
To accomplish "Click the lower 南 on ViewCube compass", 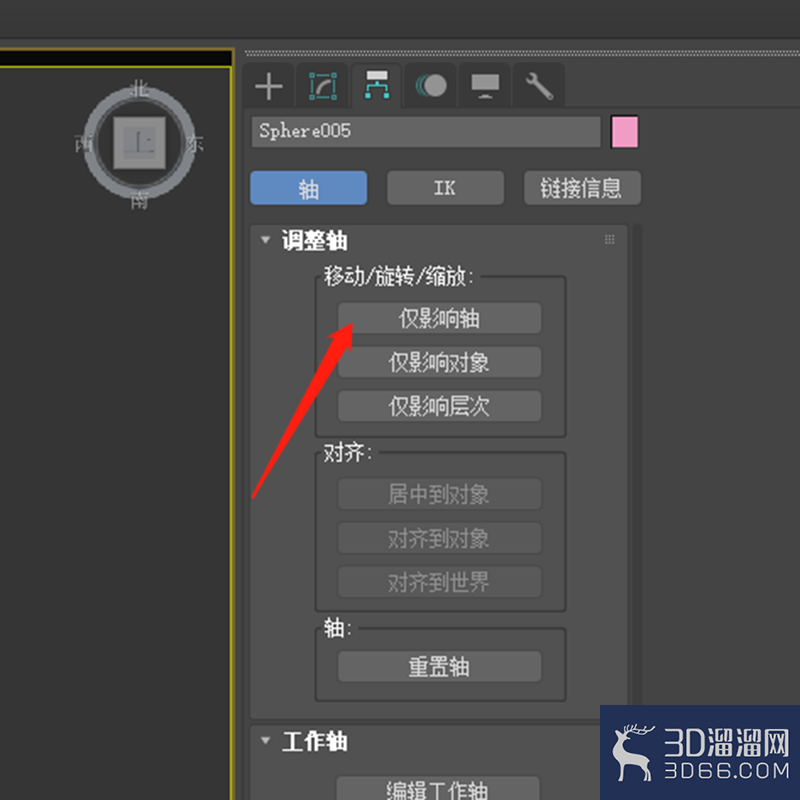I will click(139, 201).
